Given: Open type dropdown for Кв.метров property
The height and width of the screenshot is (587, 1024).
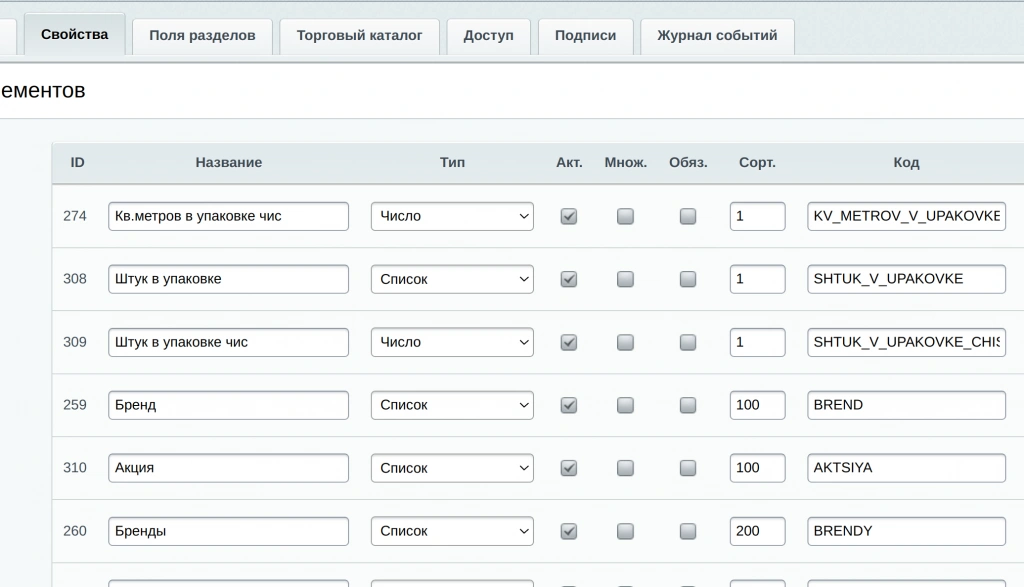Looking at the screenshot, I should (x=452, y=216).
